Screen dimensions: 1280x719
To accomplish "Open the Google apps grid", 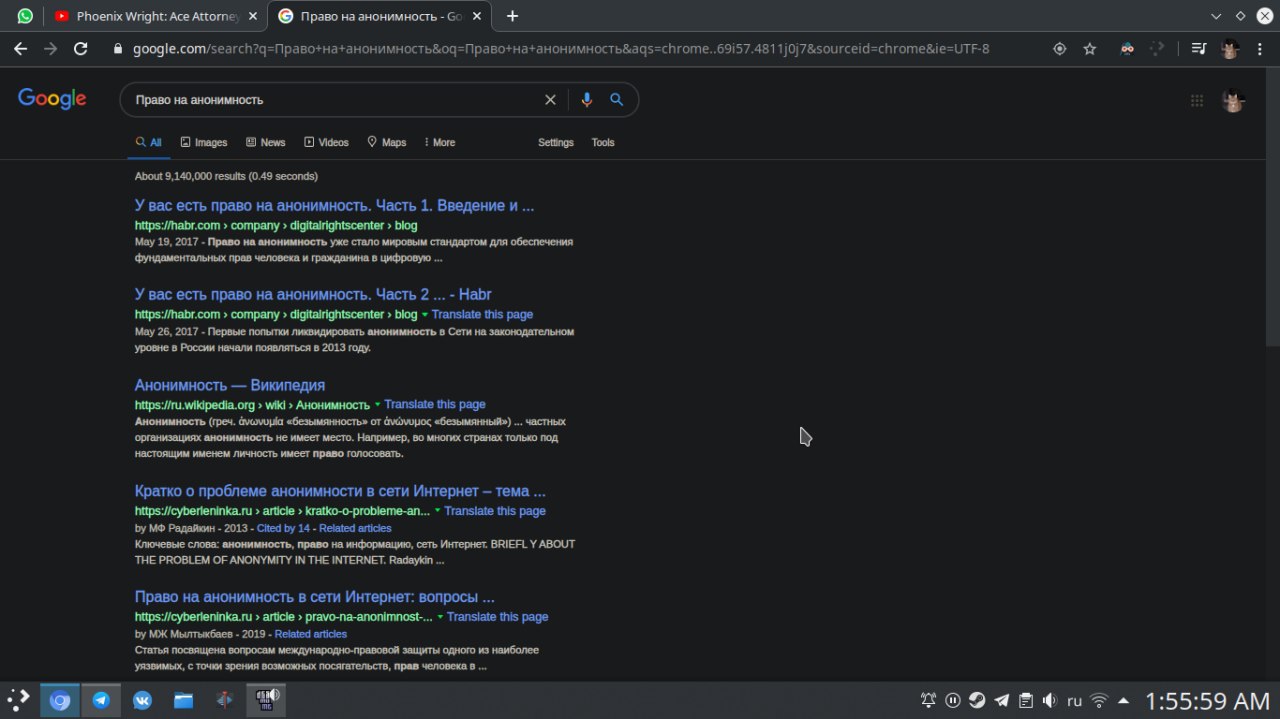I will (x=1197, y=100).
